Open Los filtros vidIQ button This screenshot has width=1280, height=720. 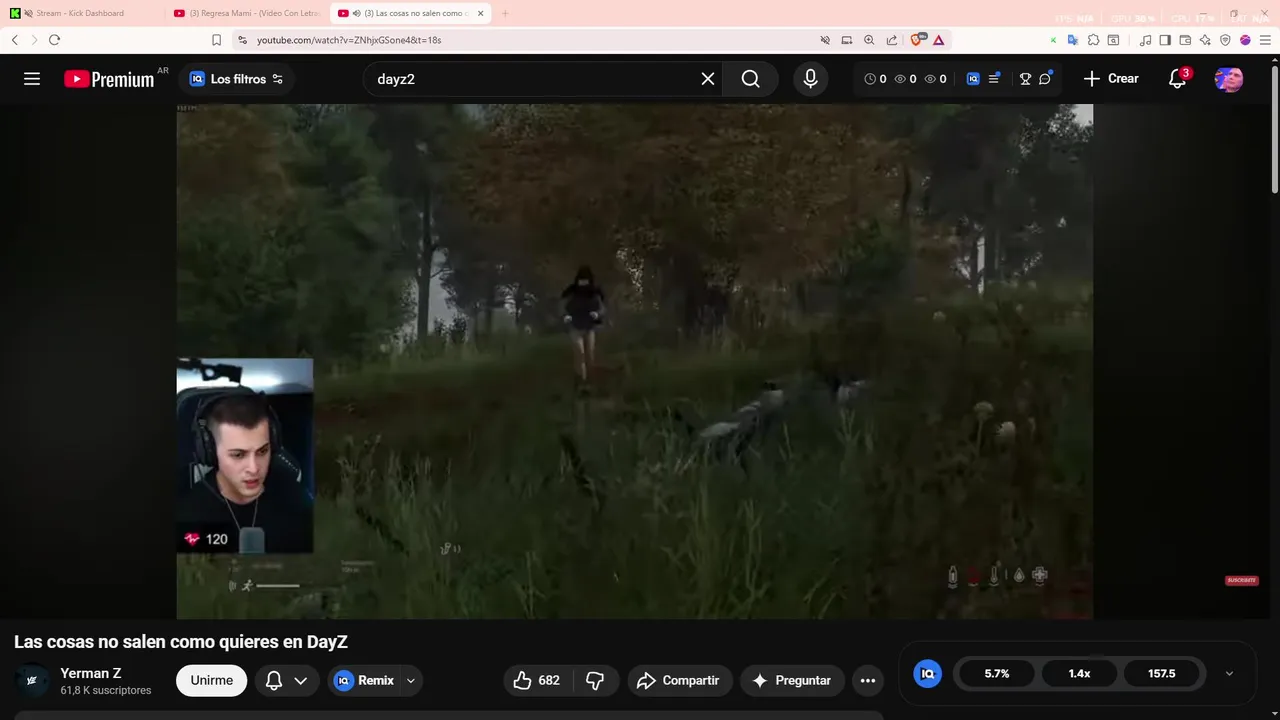click(237, 79)
